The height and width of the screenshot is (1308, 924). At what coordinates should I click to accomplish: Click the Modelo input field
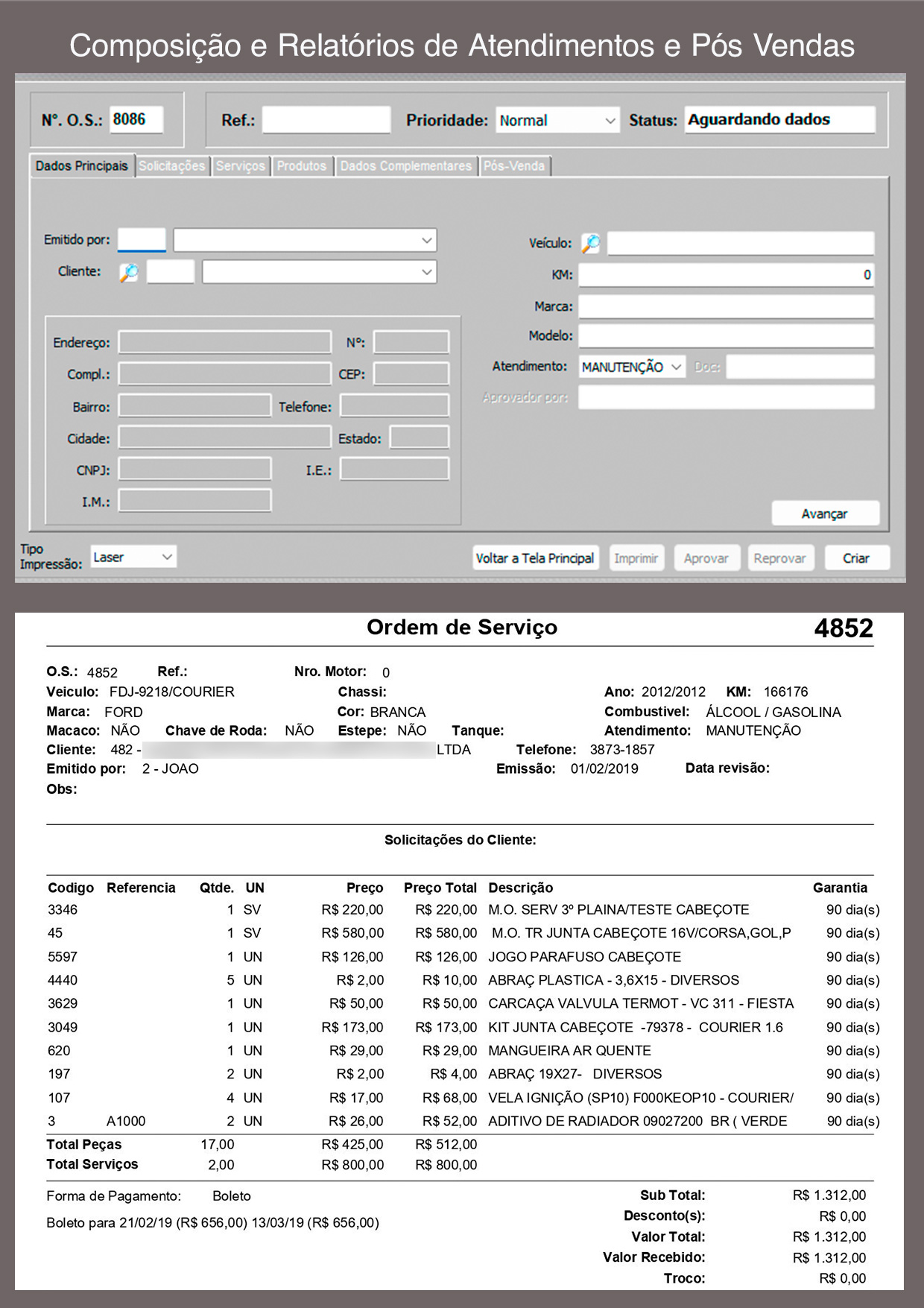click(x=727, y=336)
